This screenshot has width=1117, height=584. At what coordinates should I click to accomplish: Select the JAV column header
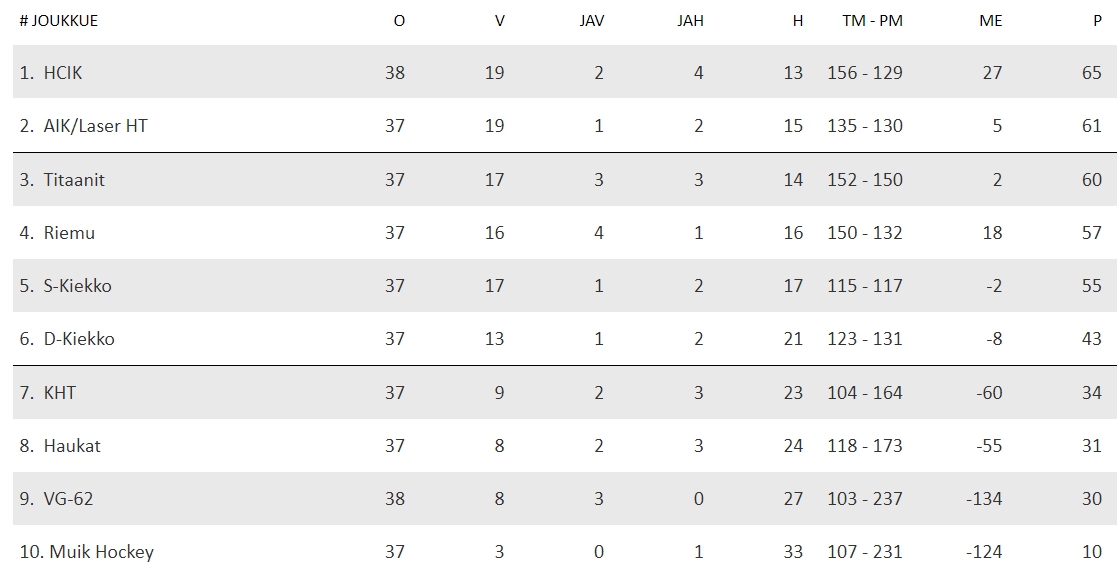[591, 21]
